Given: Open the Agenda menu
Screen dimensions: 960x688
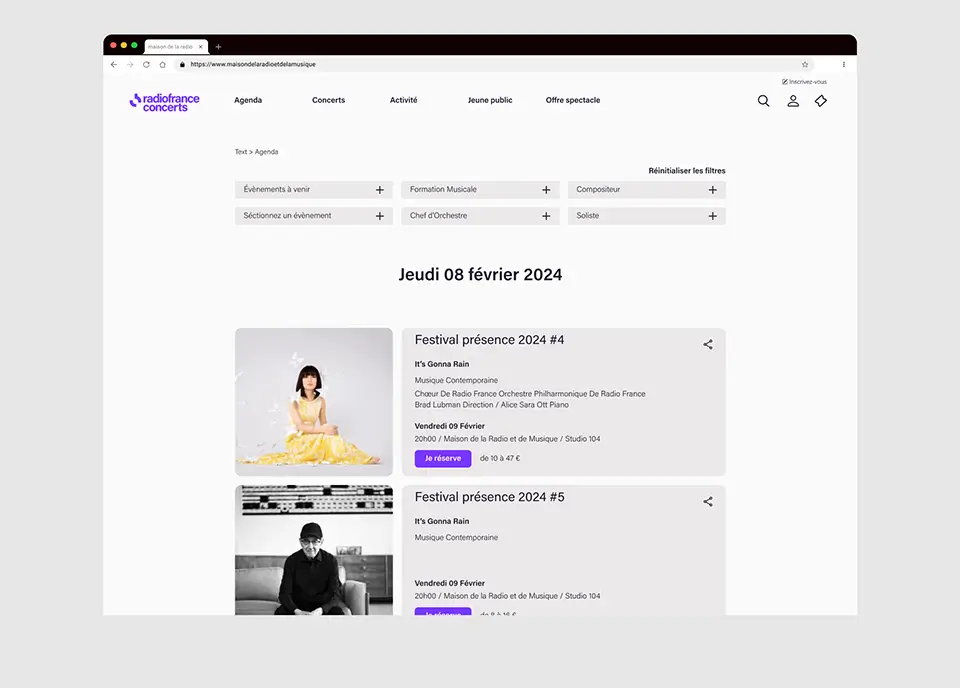Looking at the screenshot, I should tap(248, 100).
